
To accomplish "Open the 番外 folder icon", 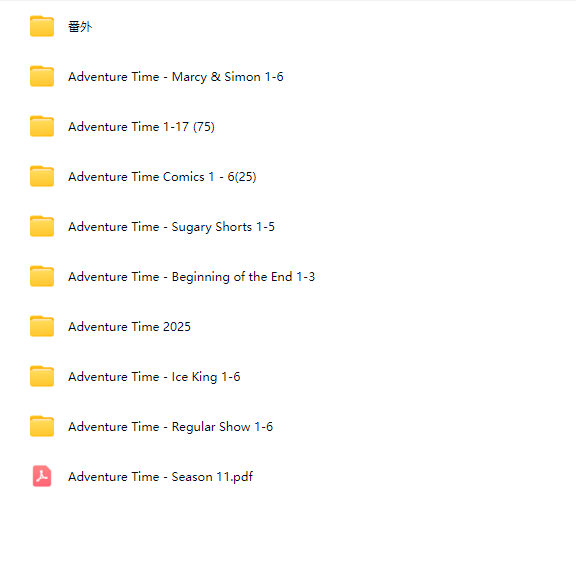I will point(42,26).
